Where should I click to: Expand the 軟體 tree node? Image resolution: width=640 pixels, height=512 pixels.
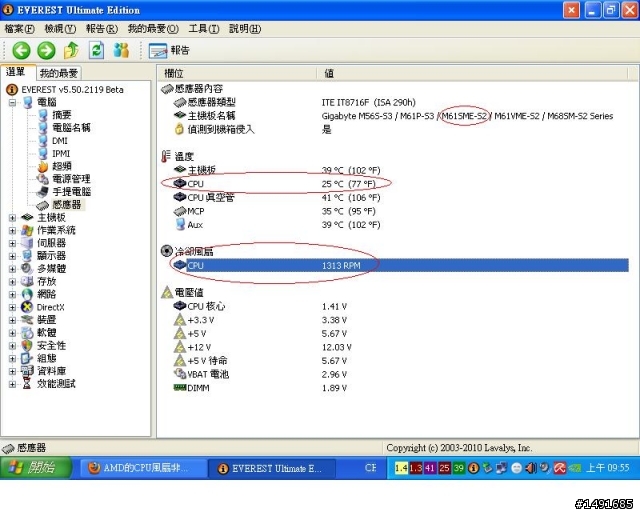[x=12, y=333]
